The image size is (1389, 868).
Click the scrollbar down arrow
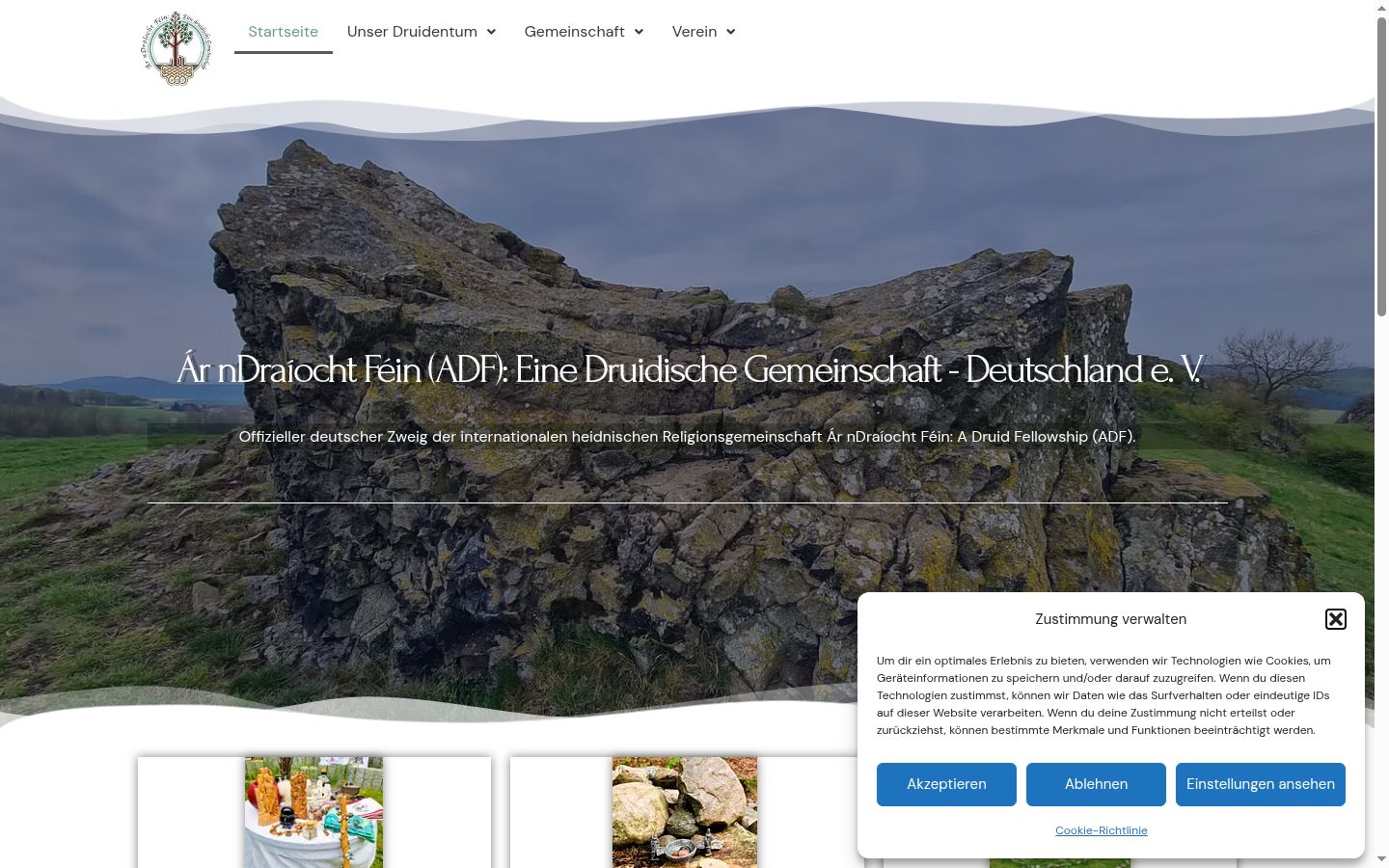(1381, 859)
